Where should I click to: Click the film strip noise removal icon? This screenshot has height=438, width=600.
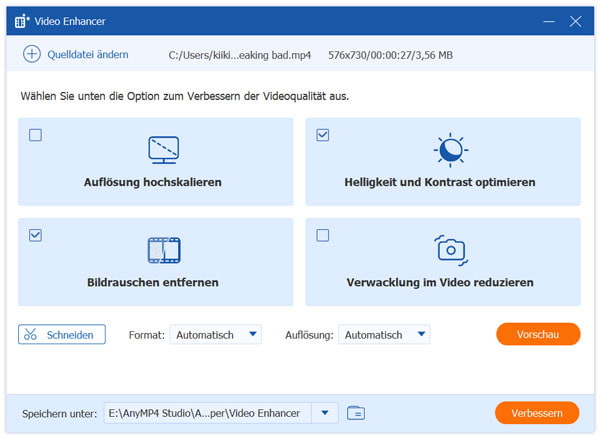tap(164, 251)
